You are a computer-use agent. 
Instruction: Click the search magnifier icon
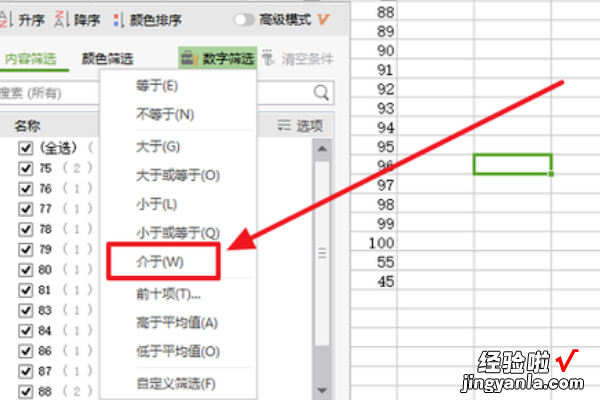[321, 92]
